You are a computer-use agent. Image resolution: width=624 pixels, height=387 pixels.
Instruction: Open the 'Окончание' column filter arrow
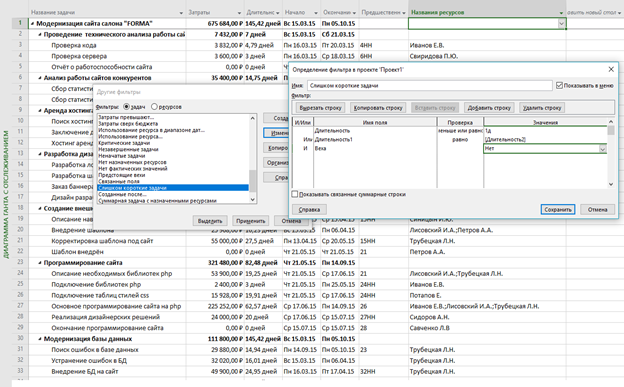click(354, 13)
